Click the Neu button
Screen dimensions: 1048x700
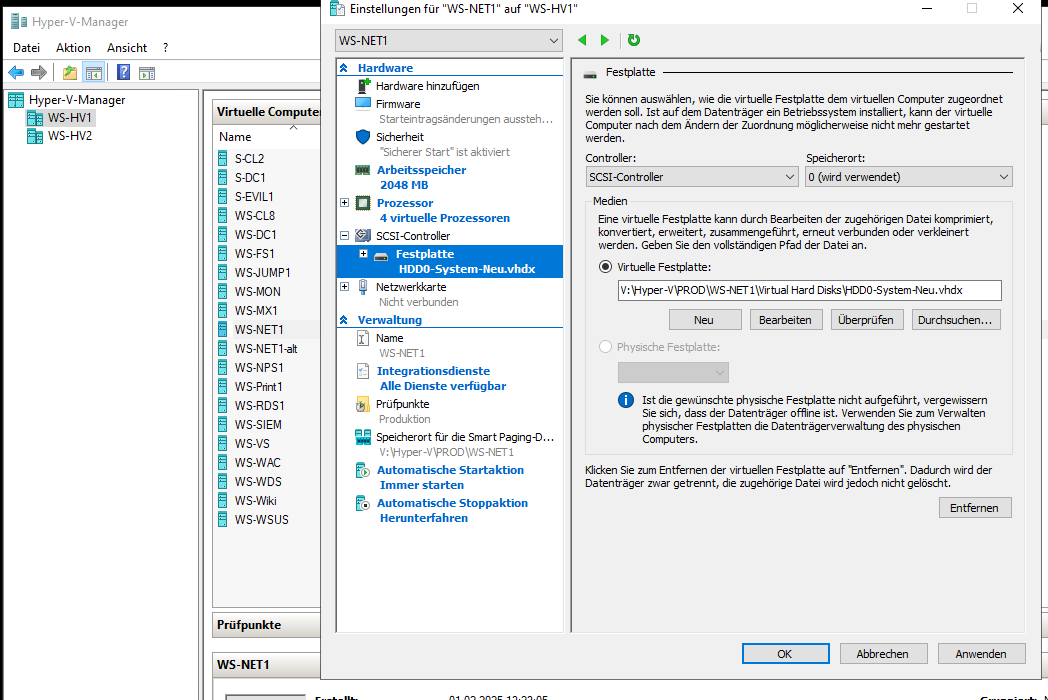[704, 320]
